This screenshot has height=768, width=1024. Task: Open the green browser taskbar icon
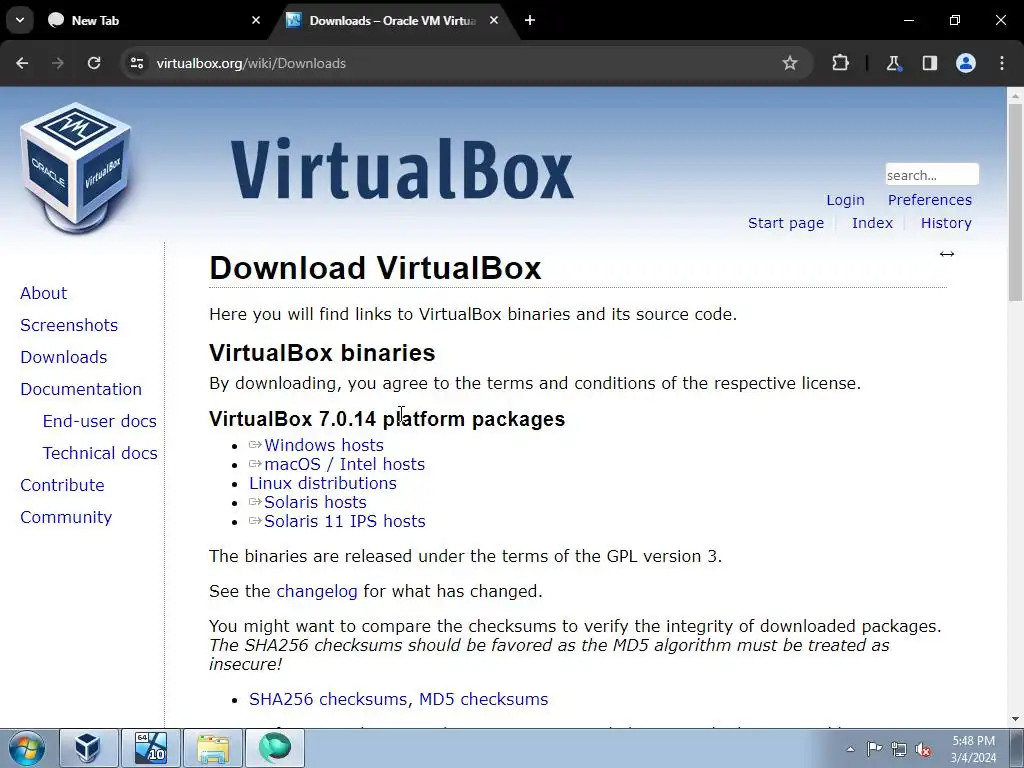pyautogui.click(x=275, y=748)
